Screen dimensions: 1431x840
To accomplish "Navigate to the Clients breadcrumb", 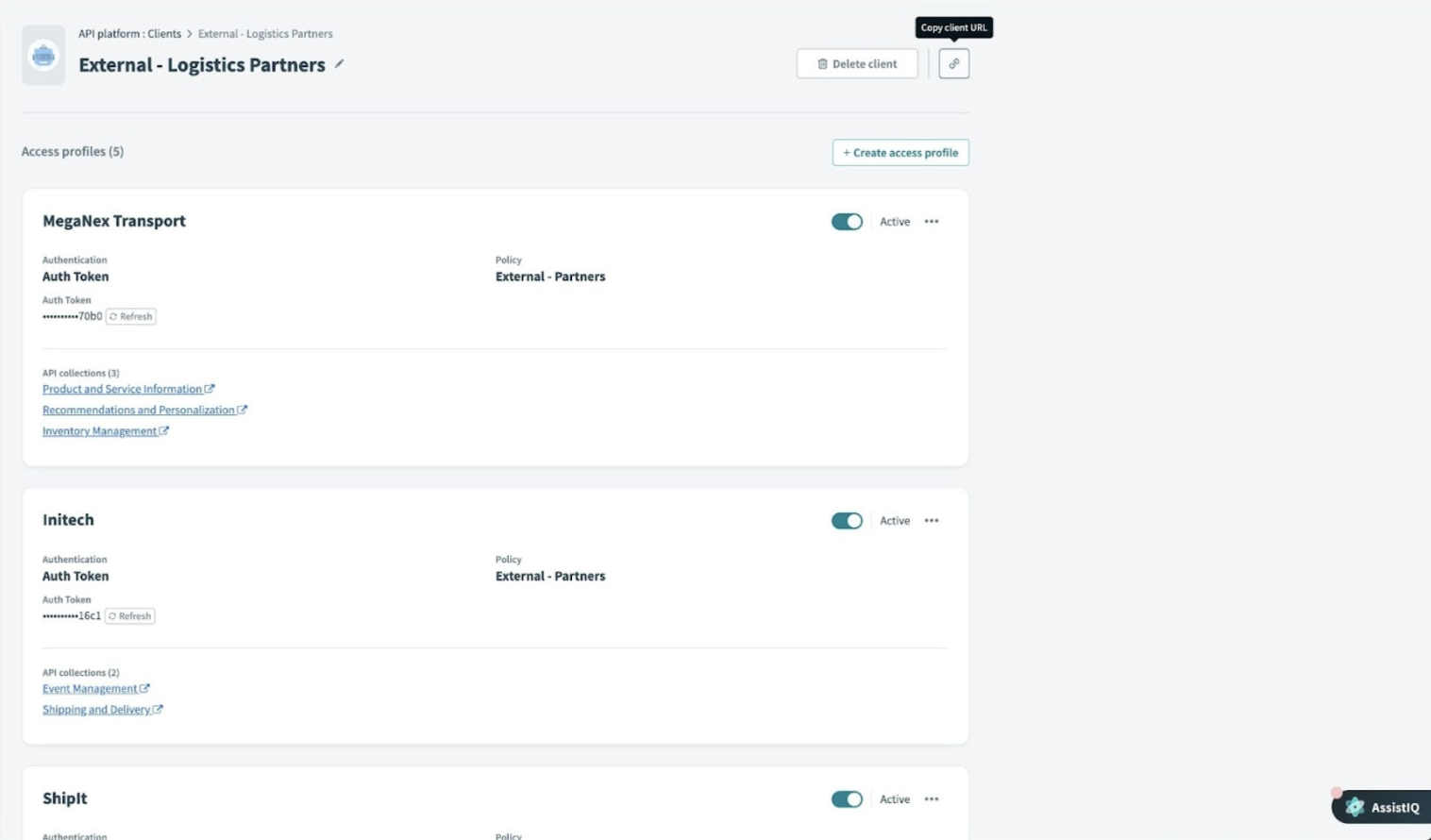I will [164, 33].
